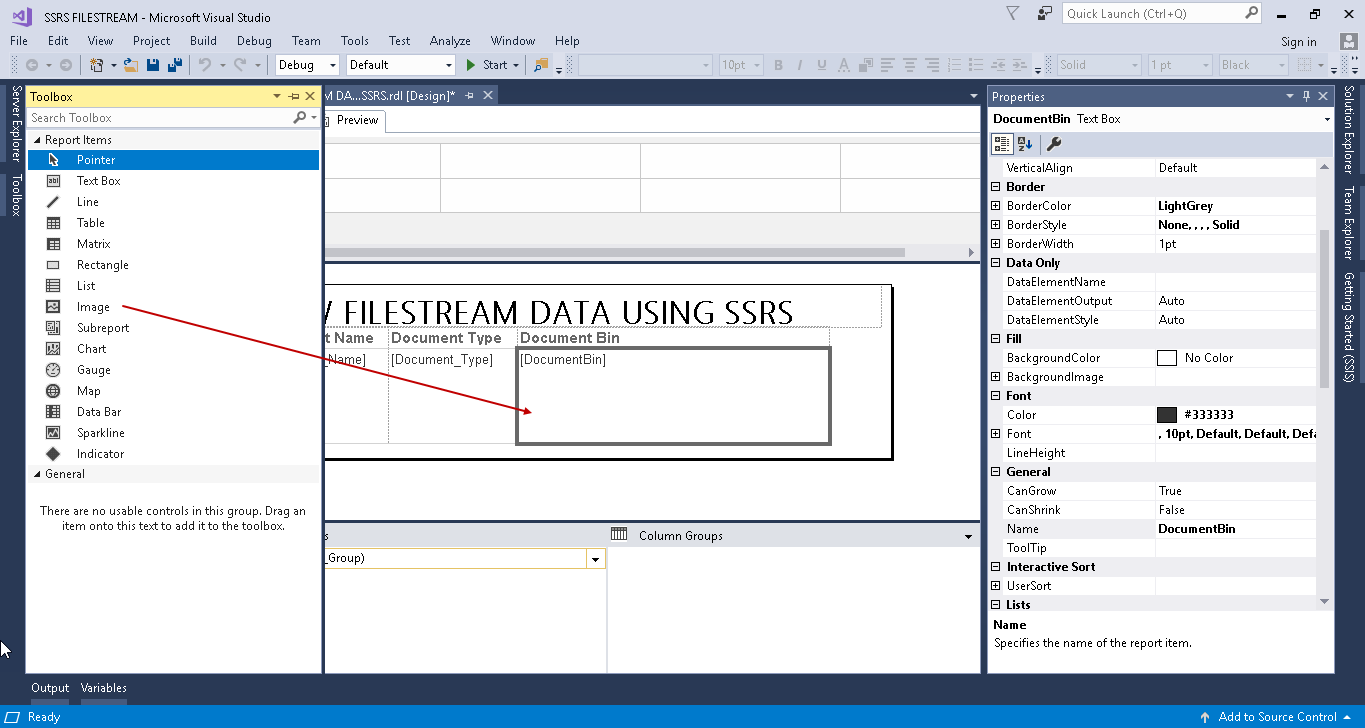The image size is (1365, 728).
Task: Click the feedback icon near Quick Launch
Action: 1045,14
